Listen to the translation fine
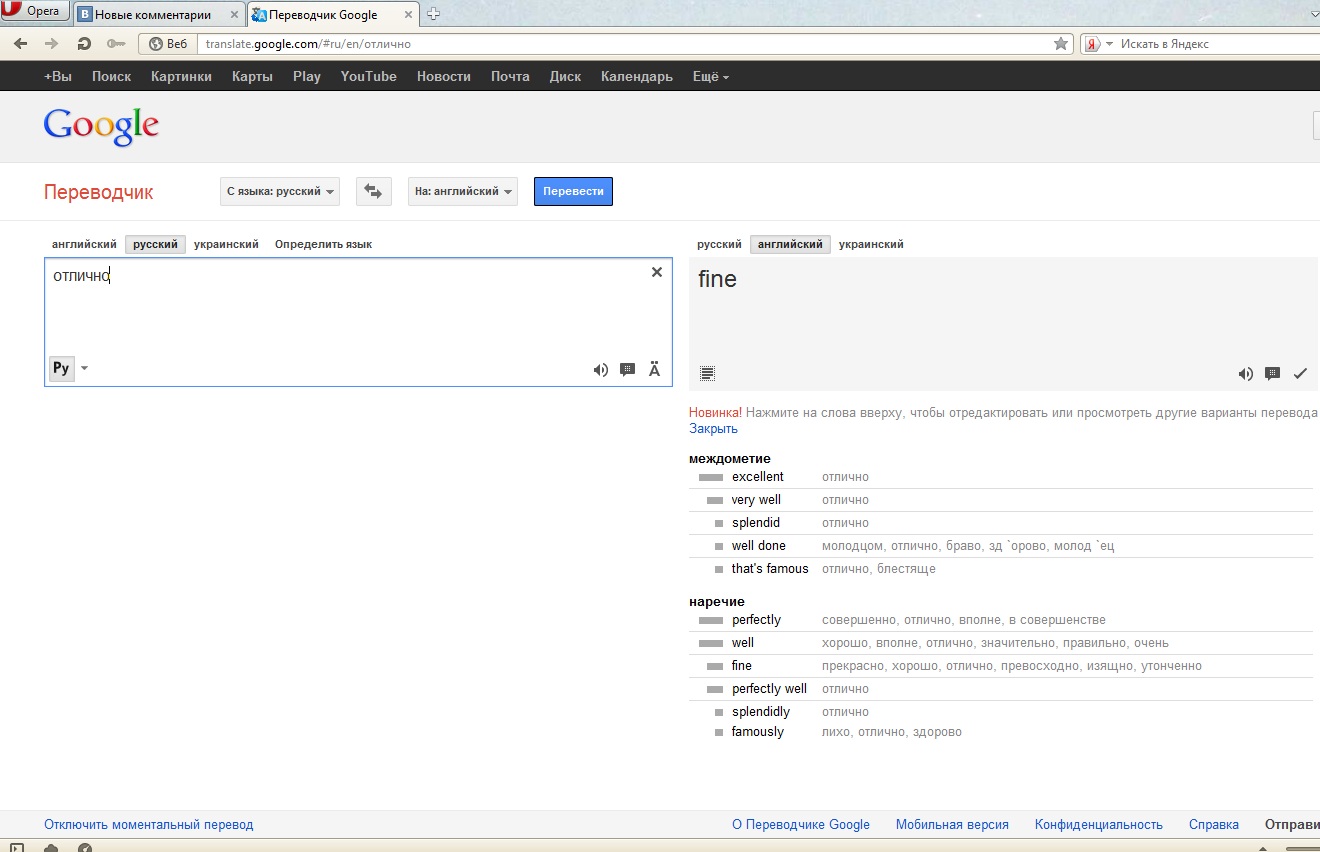Image resolution: width=1320 pixels, height=852 pixels. [x=1245, y=374]
